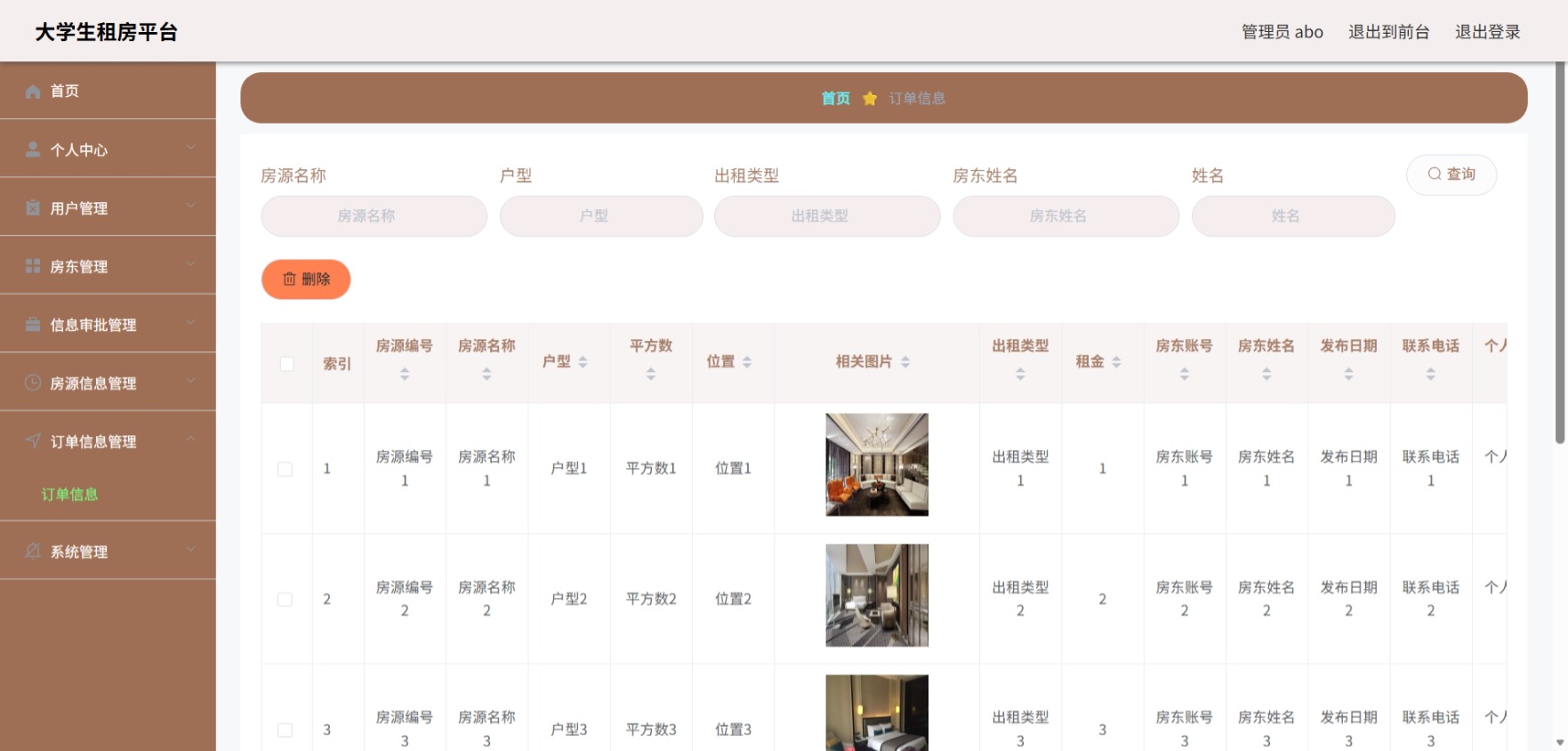Click the home icon beside 首页

(x=33, y=91)
